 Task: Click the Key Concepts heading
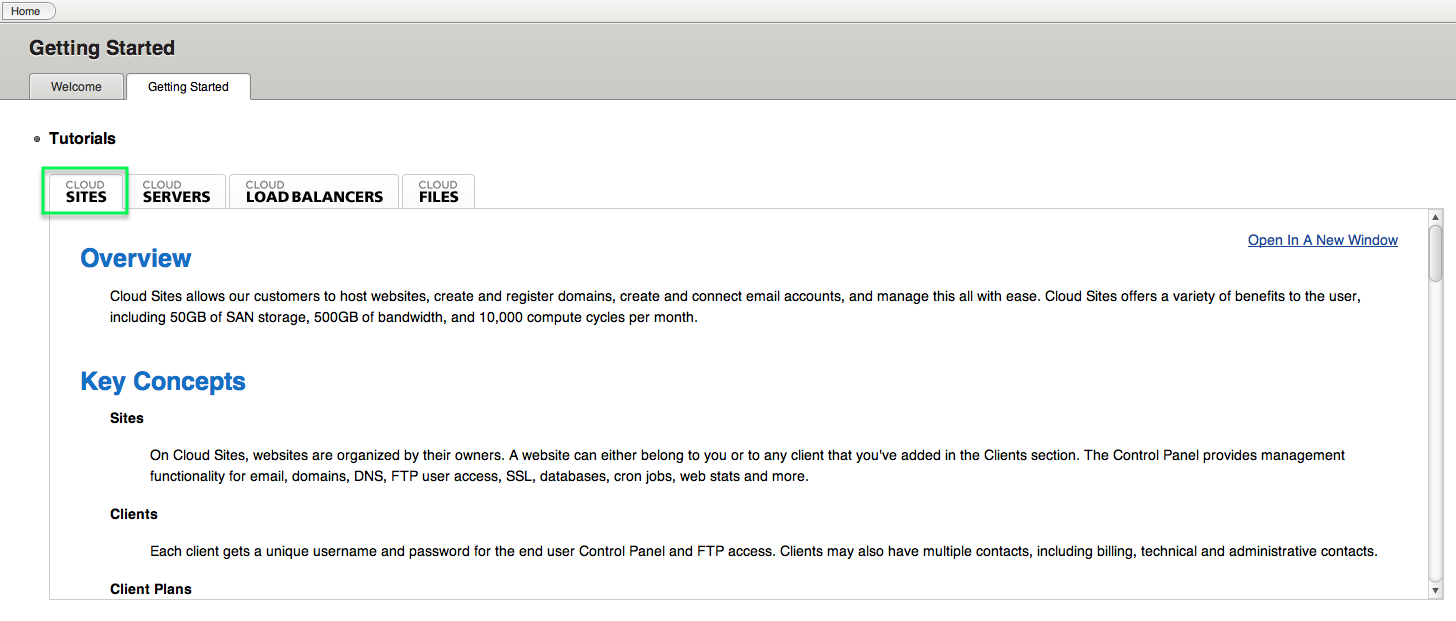tap(163, 382)
